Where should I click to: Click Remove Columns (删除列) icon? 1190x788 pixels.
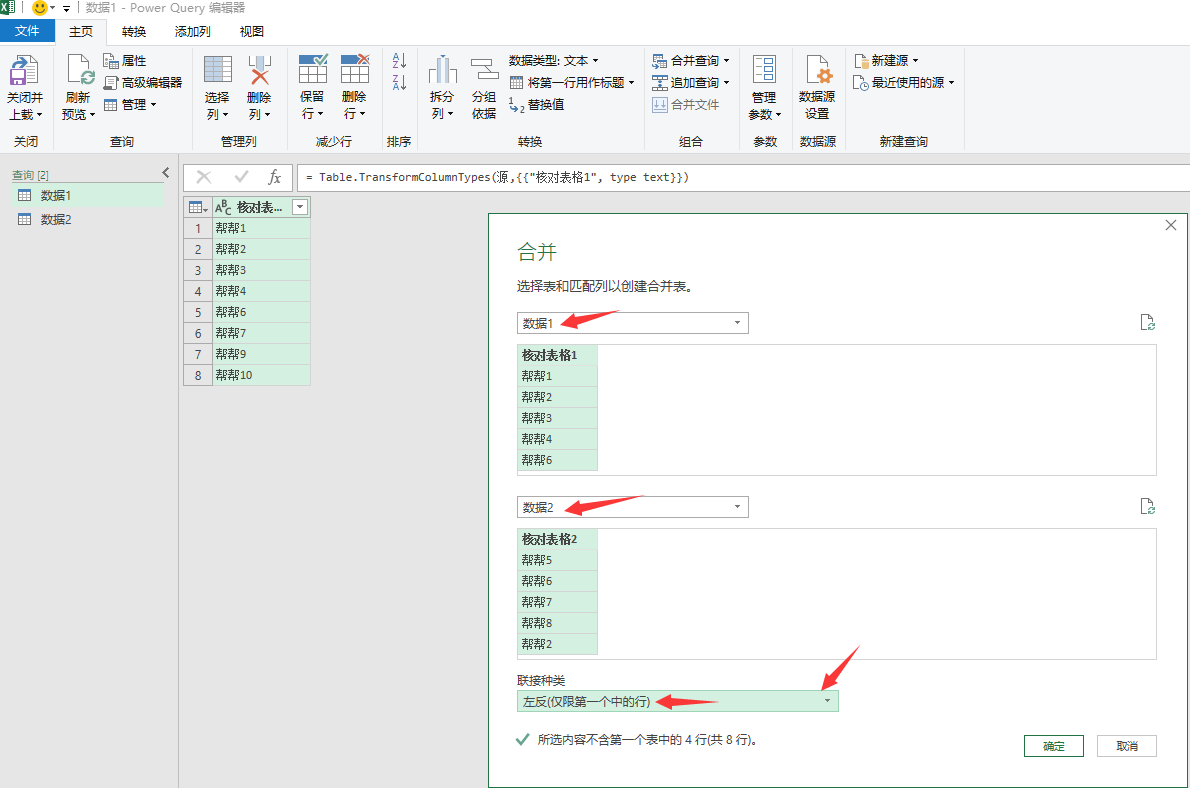pyautogui.click(x=260, y=69)
